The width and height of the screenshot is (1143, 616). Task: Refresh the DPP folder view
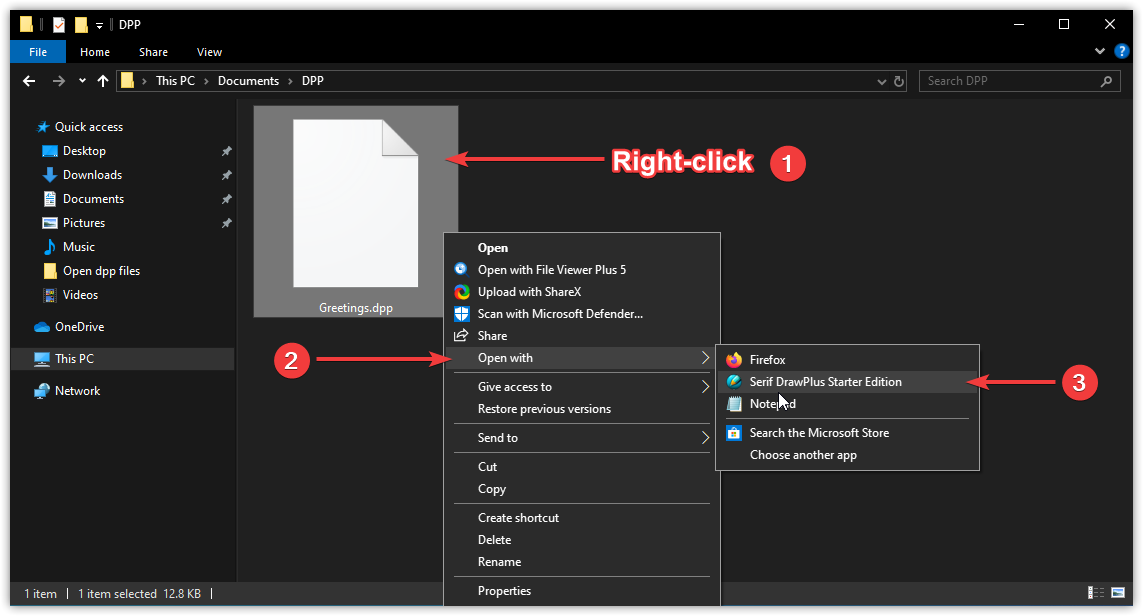point(899,82)
